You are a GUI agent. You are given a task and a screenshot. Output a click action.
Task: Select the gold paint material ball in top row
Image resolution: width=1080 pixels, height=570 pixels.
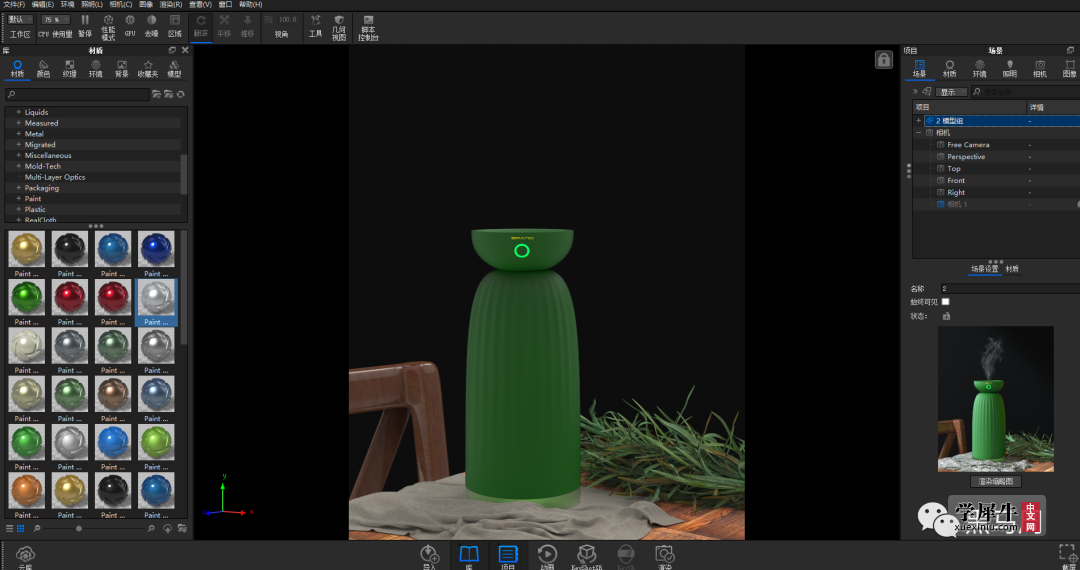(x=27, y=249)
